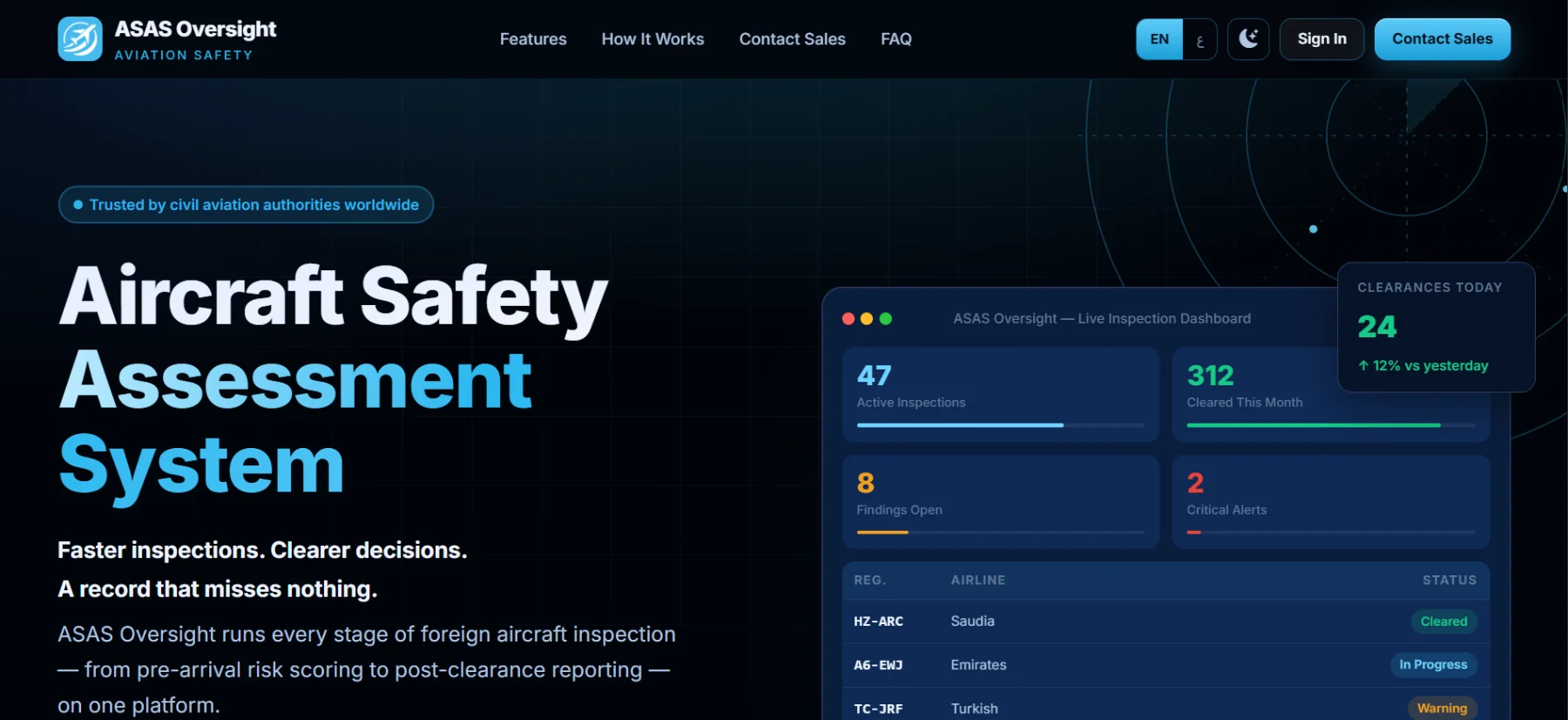Open Contact Sales in the navigation menu

point(793,39)
